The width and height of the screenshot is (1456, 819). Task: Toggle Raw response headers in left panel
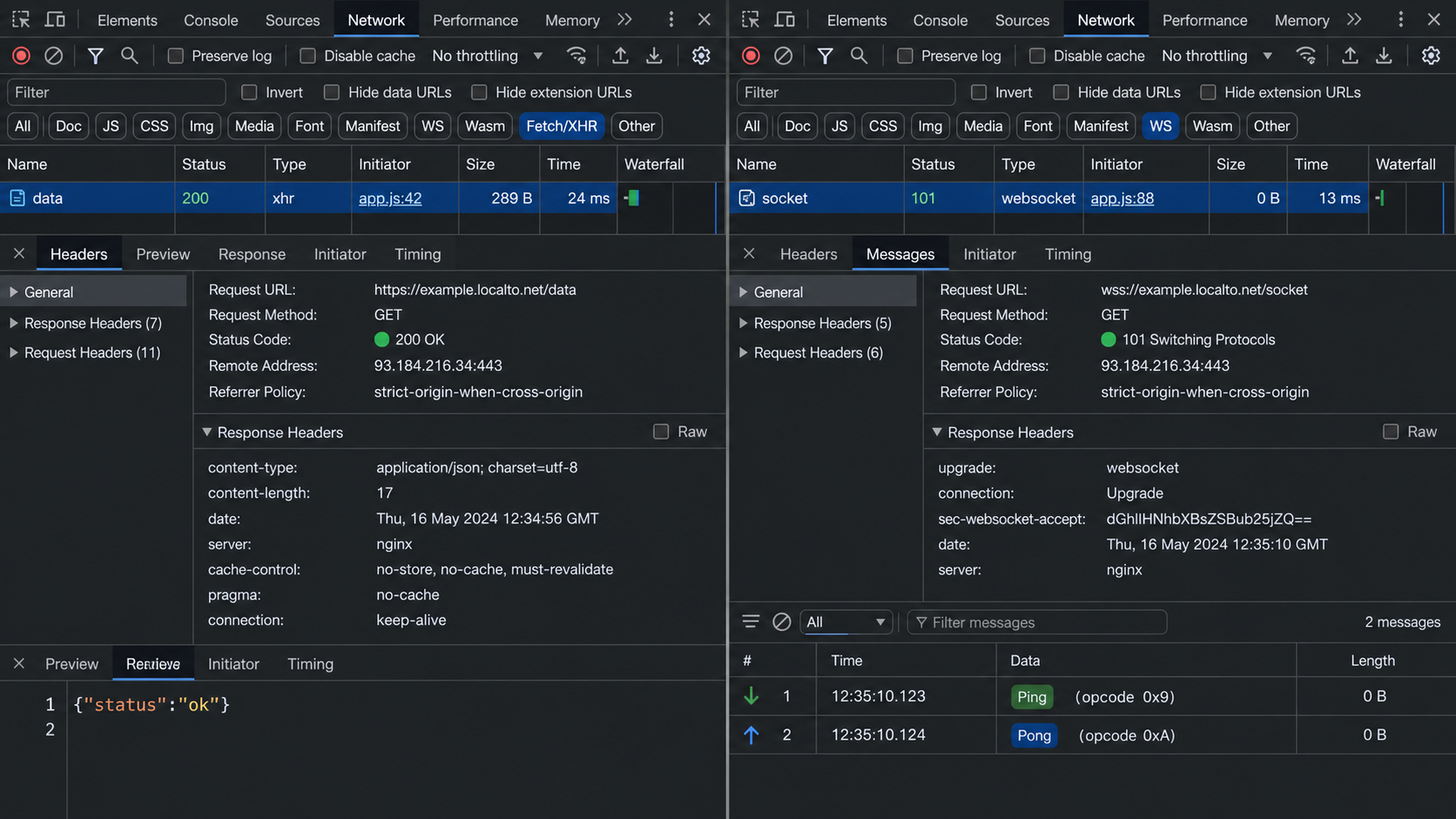[661, 432]
